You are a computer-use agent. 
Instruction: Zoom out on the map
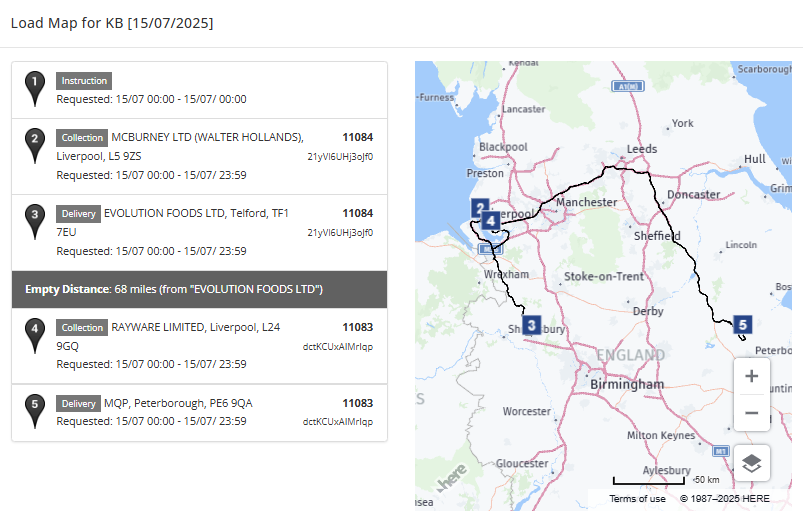(x=751, y=413)
